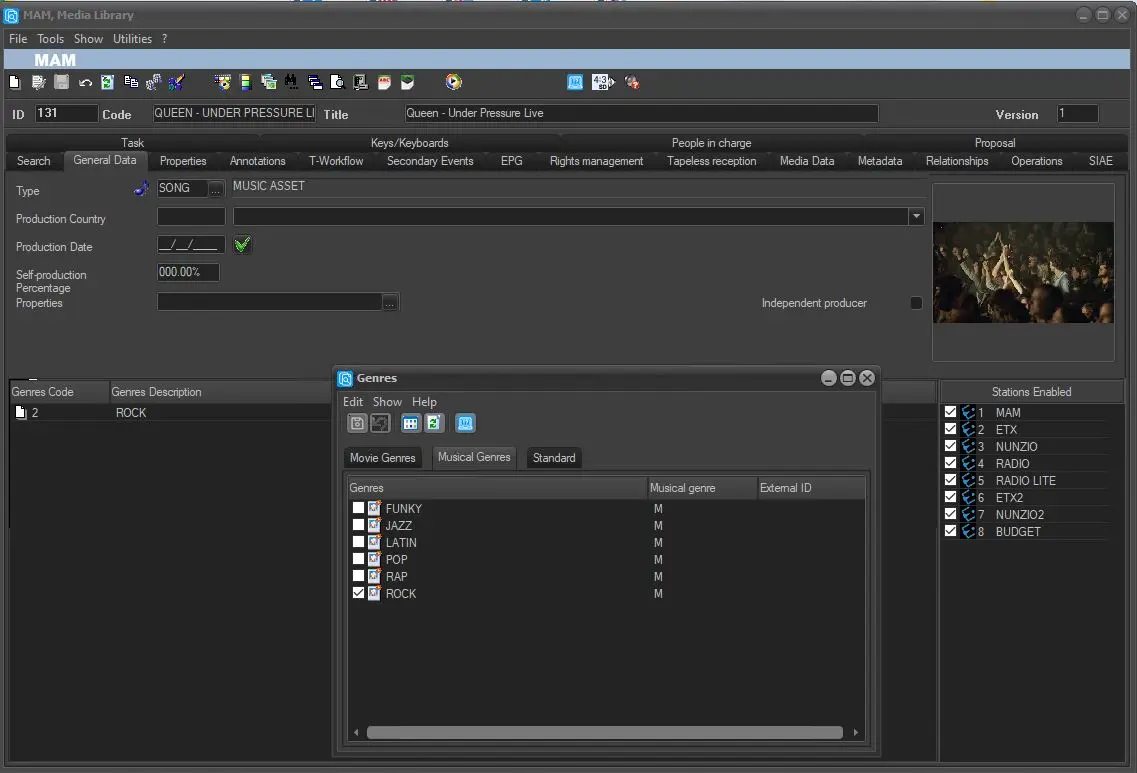Viewport: 1137px width, 773px height.
Task: Disable the RADIO LITE station checkbox
Action: tap(950, 480)
